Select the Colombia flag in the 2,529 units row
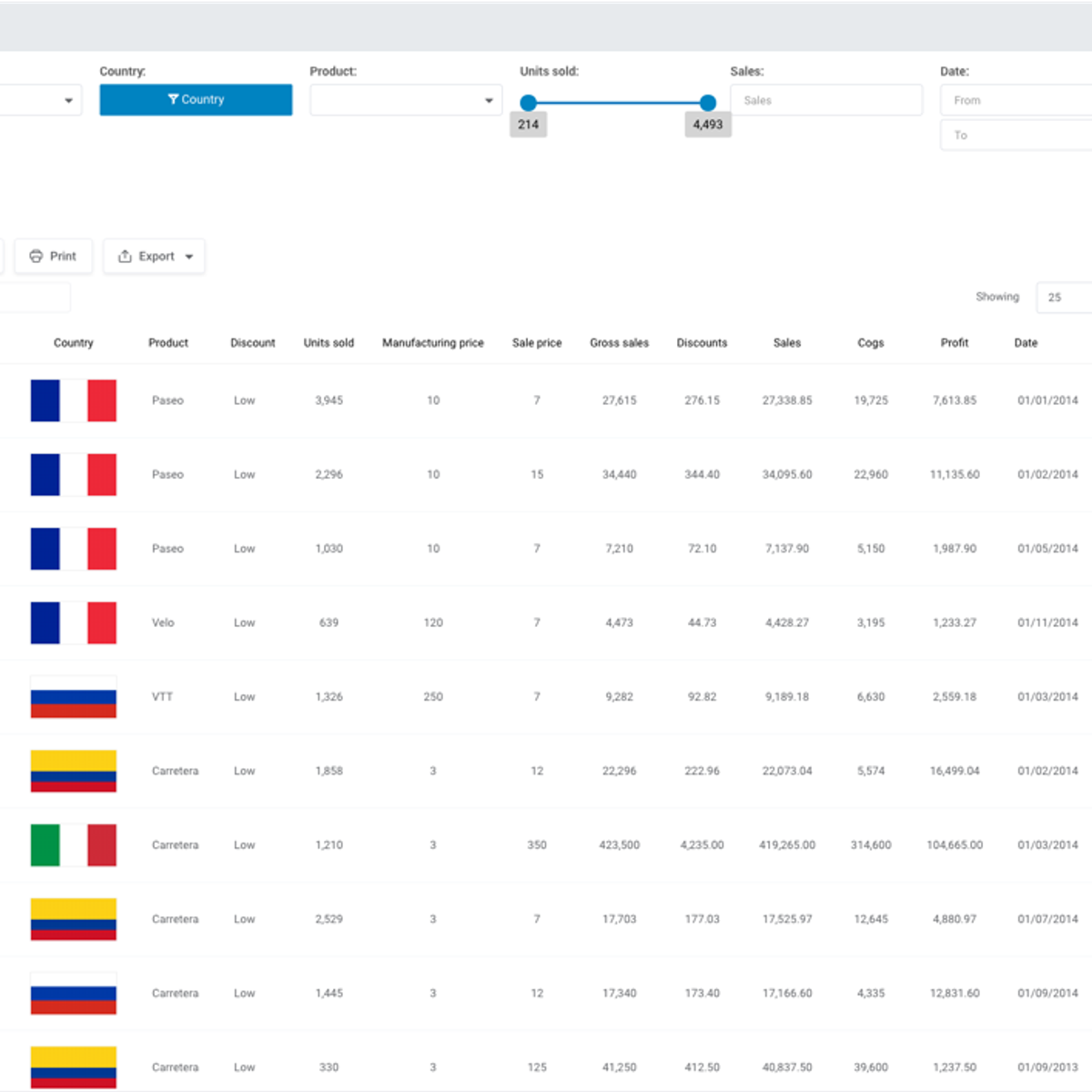The height and width of the screenshot is (1092, 1092). point(73,919)
